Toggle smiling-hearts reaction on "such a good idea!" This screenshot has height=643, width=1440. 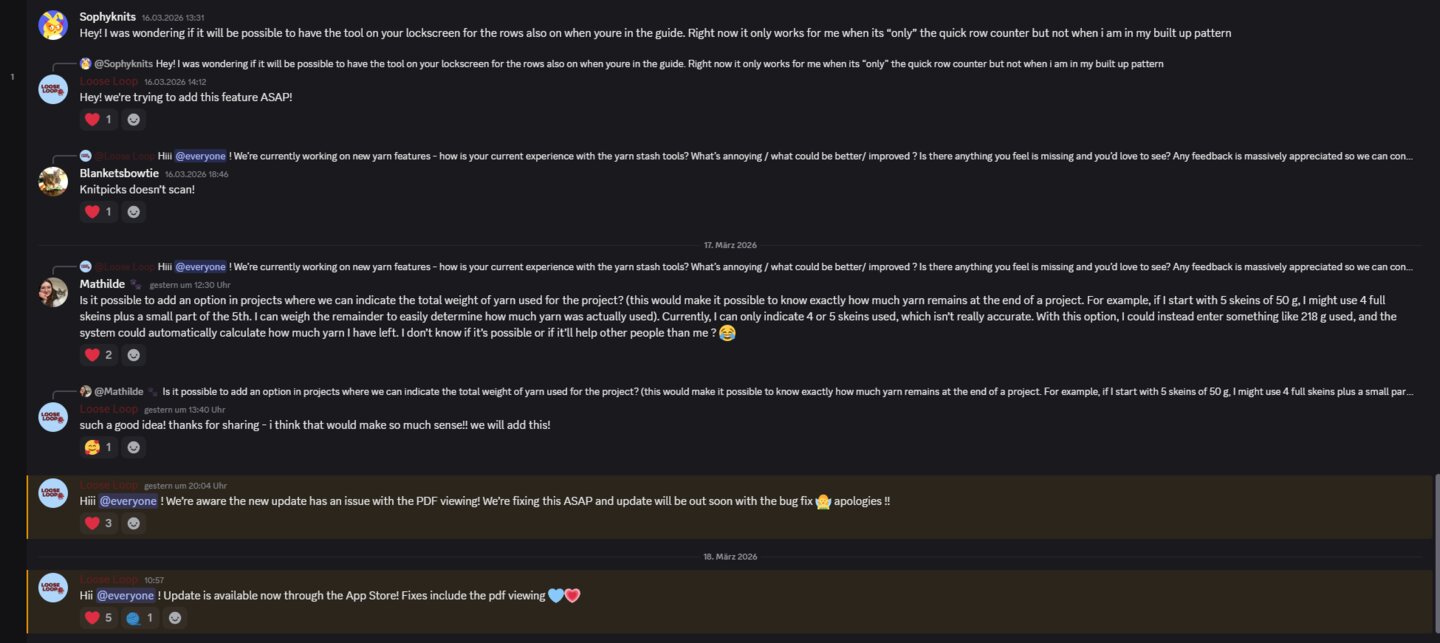pyautogui.click(x=98, y=447)
